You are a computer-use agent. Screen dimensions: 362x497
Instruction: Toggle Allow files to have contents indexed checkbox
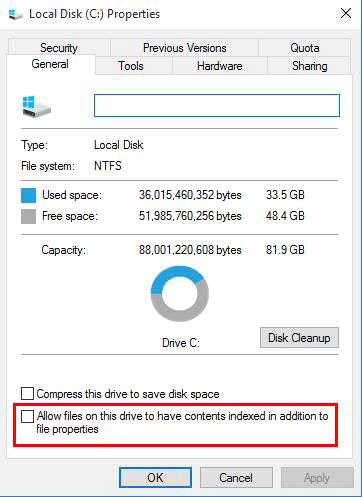(x=27, y=416)
